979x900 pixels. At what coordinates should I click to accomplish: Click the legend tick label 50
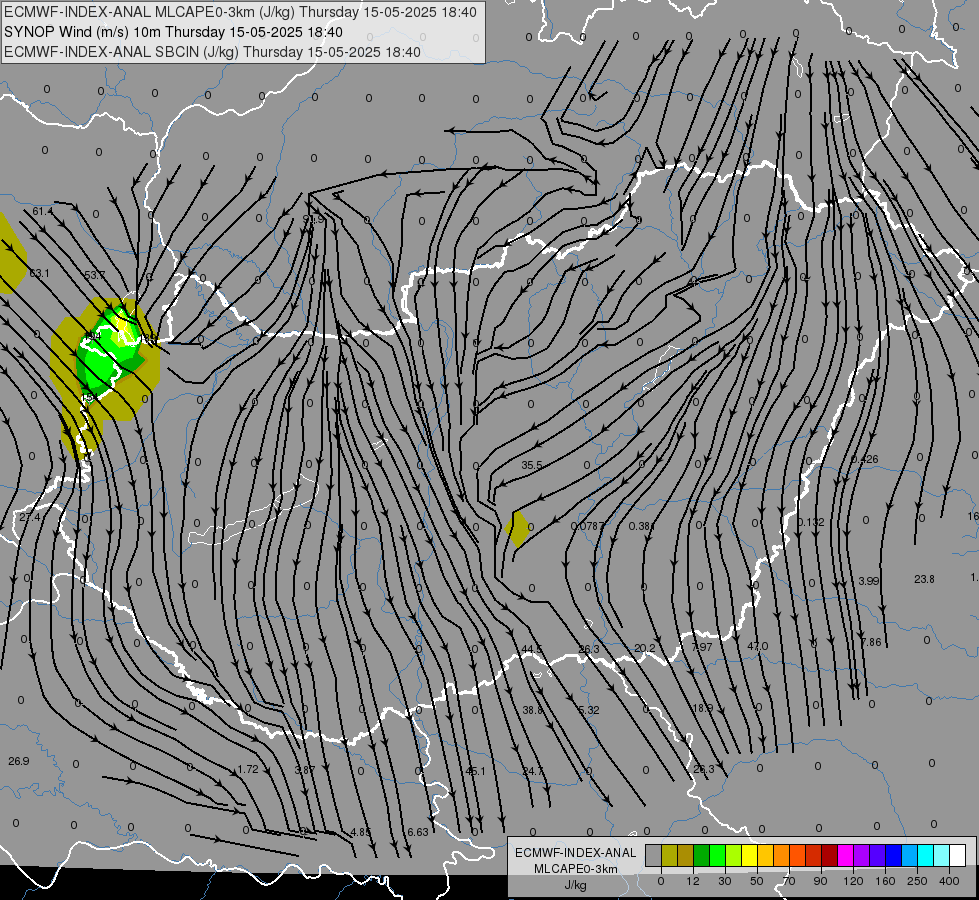click(757, 881)
